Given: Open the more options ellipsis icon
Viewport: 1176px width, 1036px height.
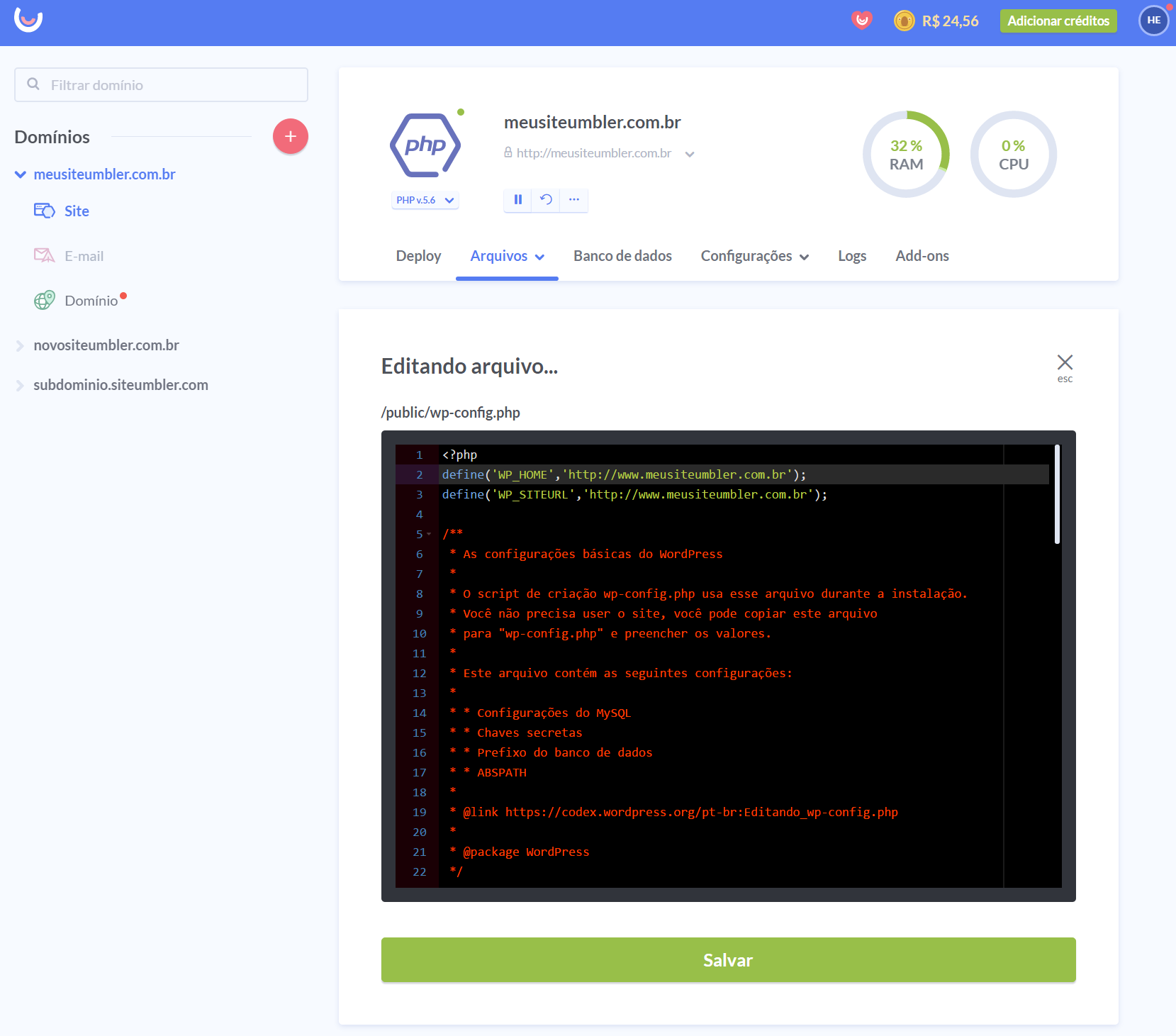Looking at the screenshot, I should tap(574, 200).
